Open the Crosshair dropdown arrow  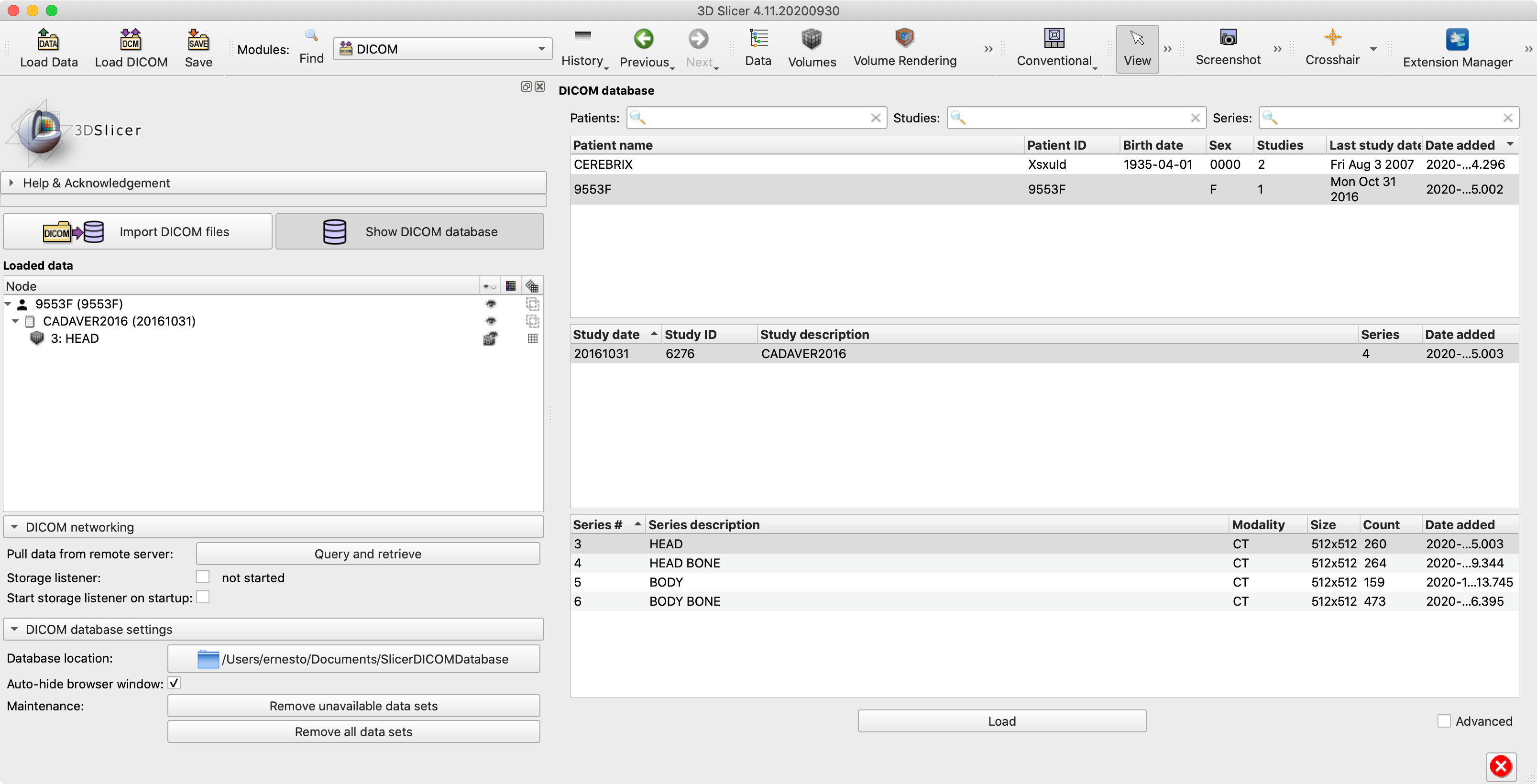(1373, 49)
